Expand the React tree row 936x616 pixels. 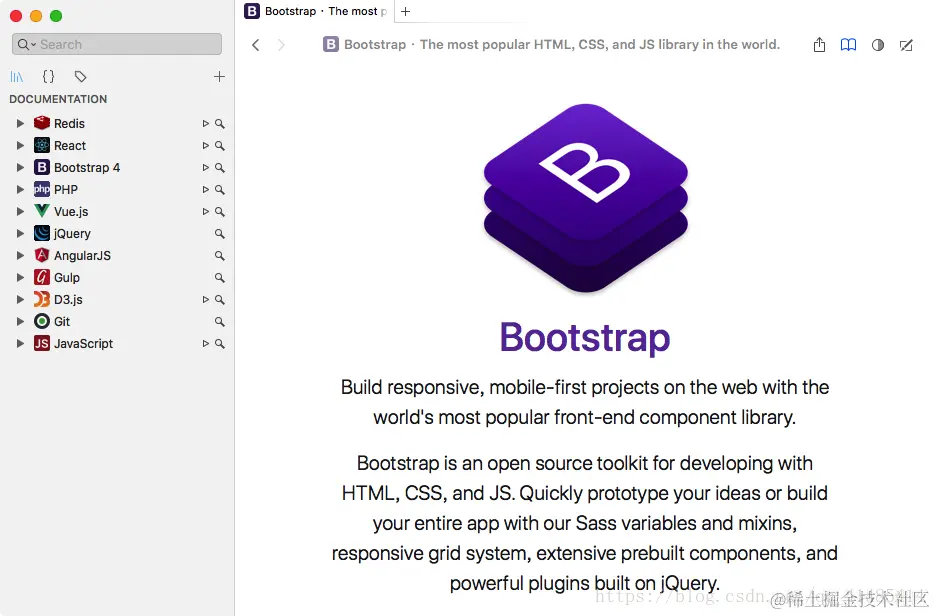click(20, 145)
